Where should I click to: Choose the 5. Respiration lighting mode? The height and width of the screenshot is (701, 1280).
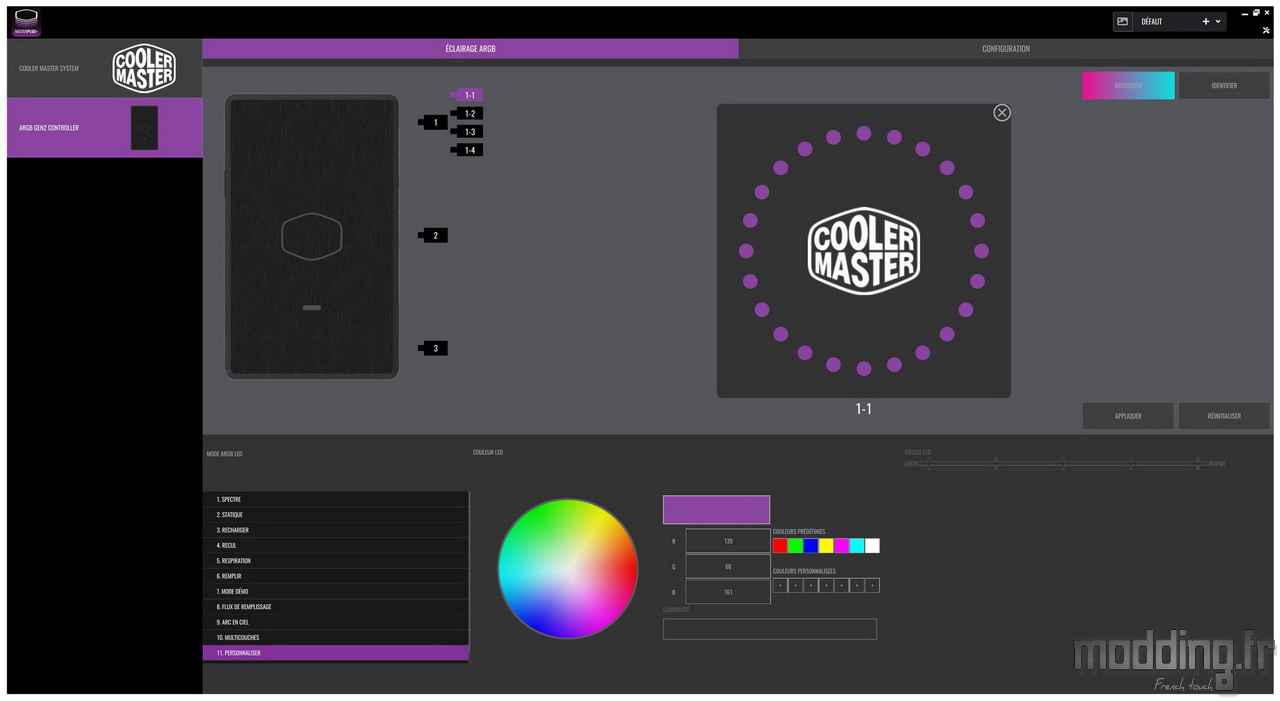(336, 561)
